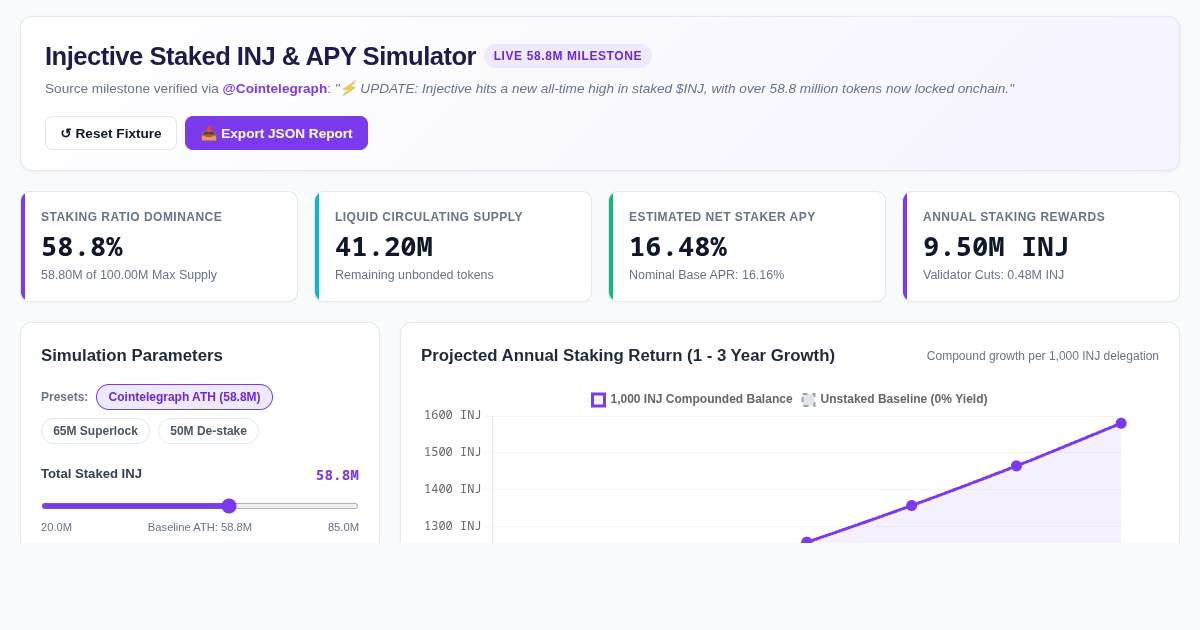Click the Reset Fixture button

click(111, 133)
